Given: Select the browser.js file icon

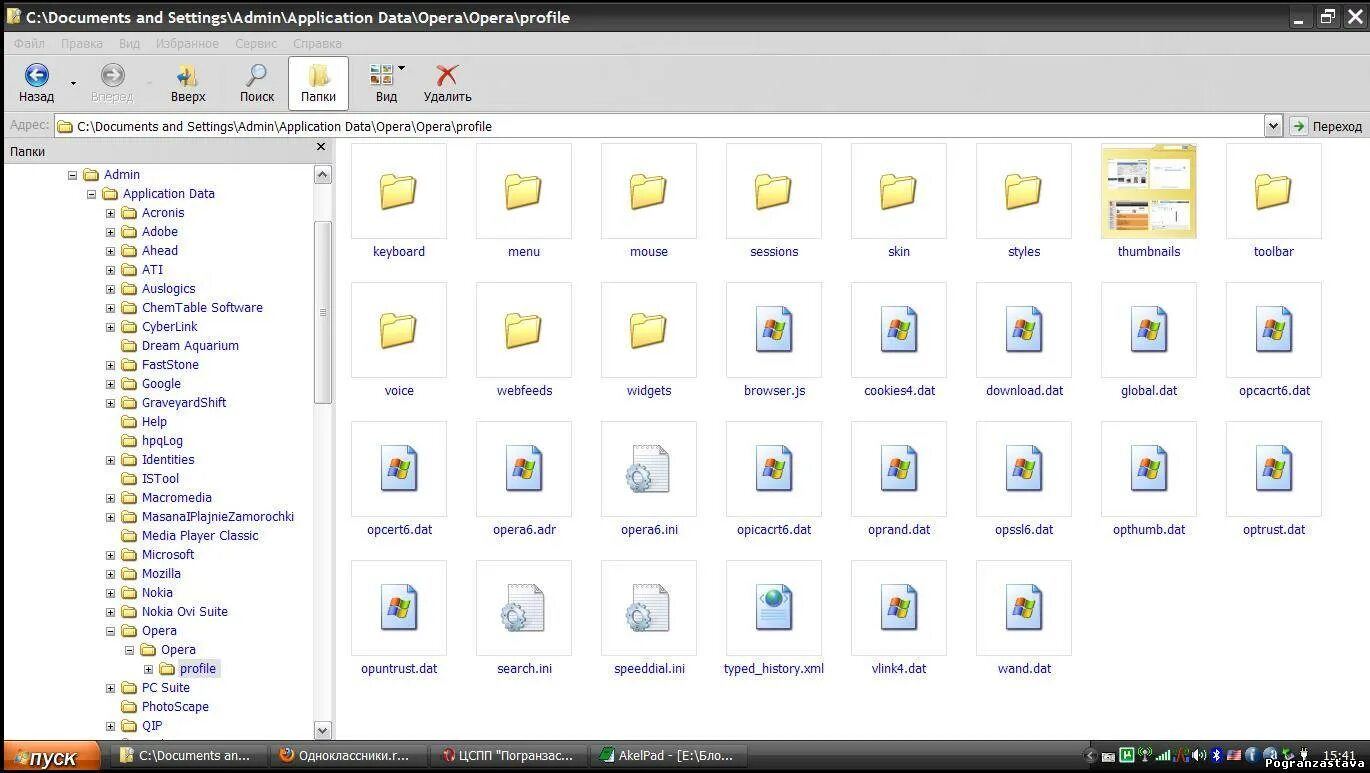Looking at the screenshot, I should pyautogui.click(x=773, y=329).
